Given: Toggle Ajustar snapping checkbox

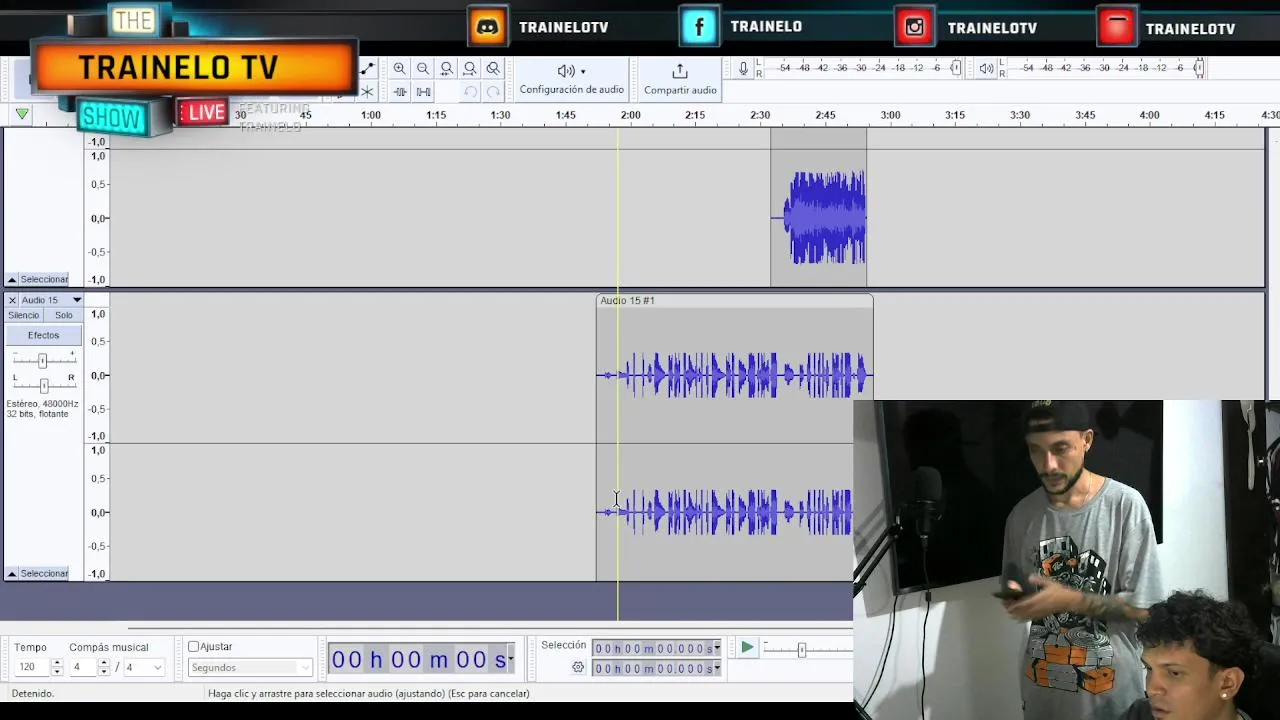Looking at the screenshot, I should 194,647.
